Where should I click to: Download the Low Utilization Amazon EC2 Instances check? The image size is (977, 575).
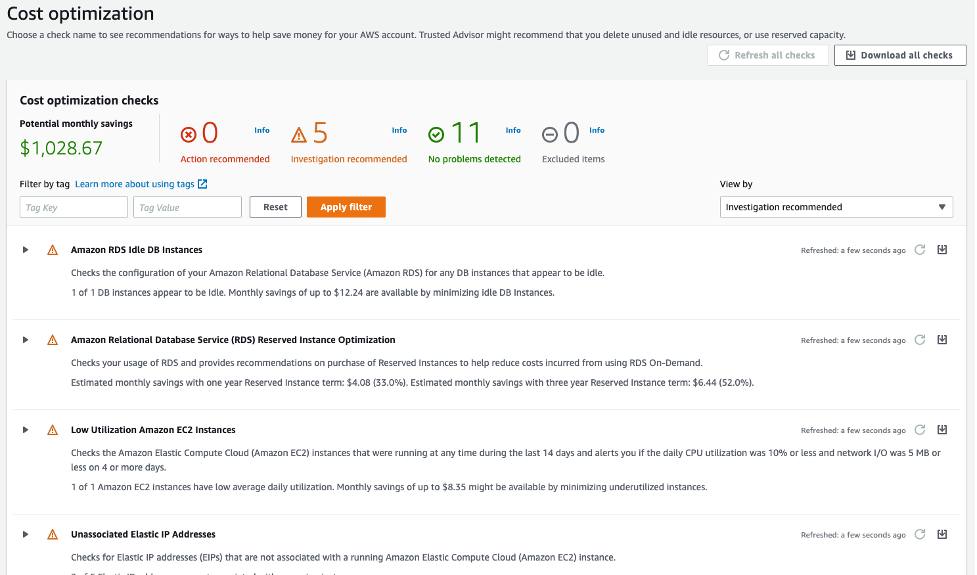(942, 430)
